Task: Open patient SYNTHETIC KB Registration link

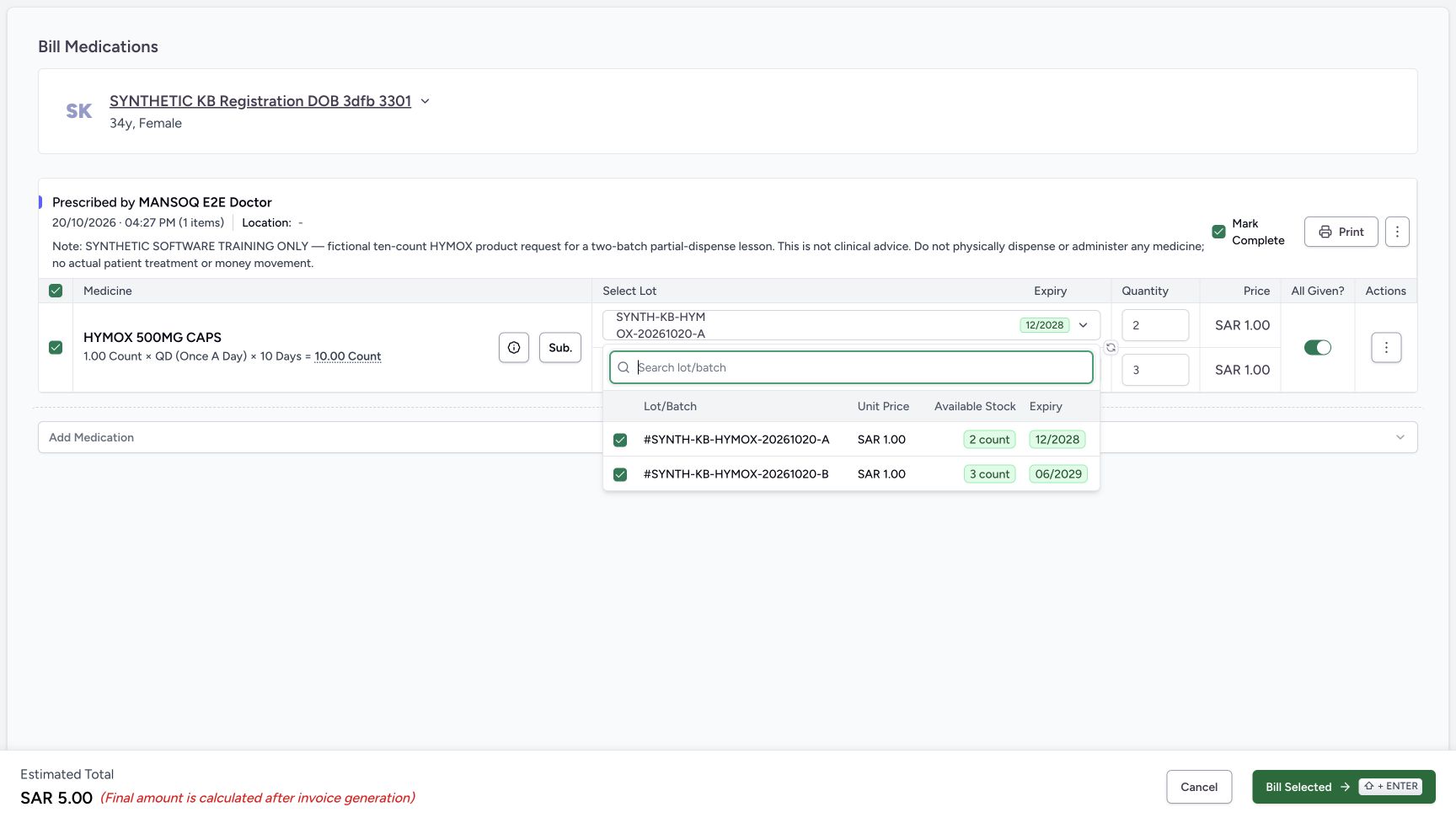Action: pos(260,101)
